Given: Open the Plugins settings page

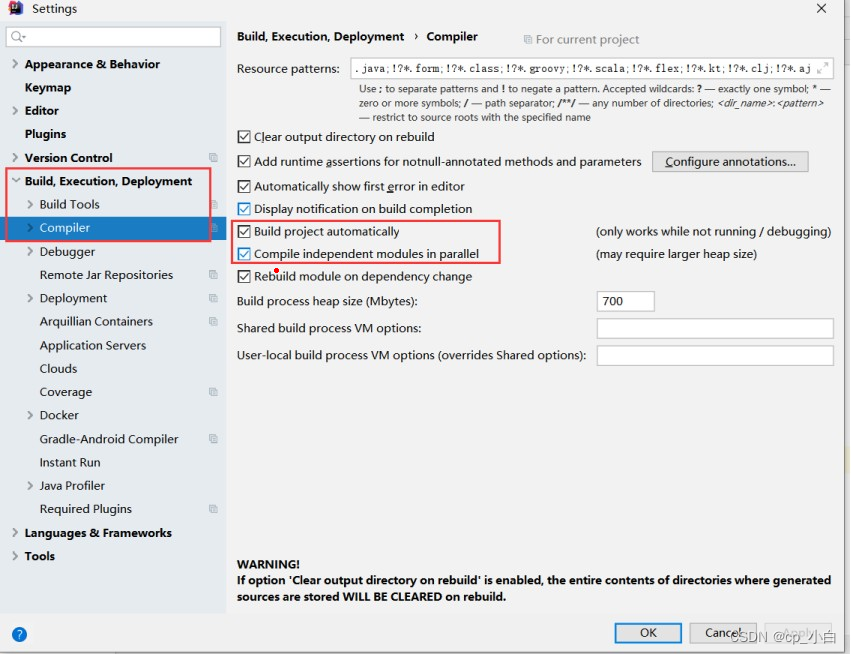Looking at the screenshot, I should (x=45, y=134).
